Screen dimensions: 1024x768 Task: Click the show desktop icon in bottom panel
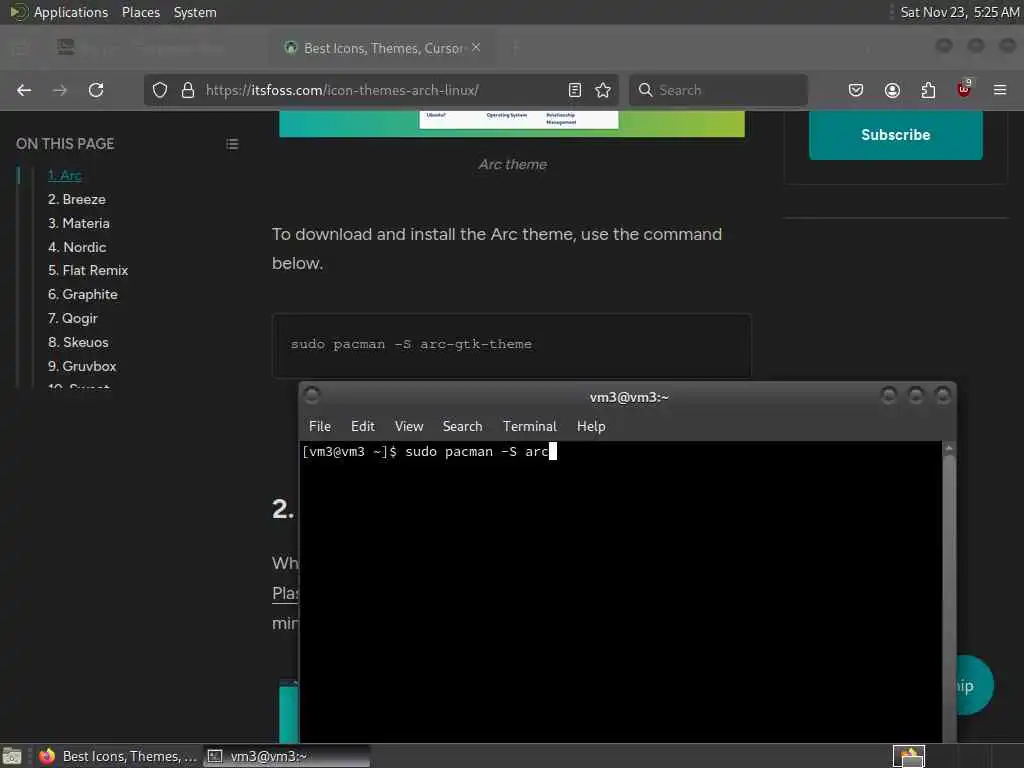pos(12,756)
